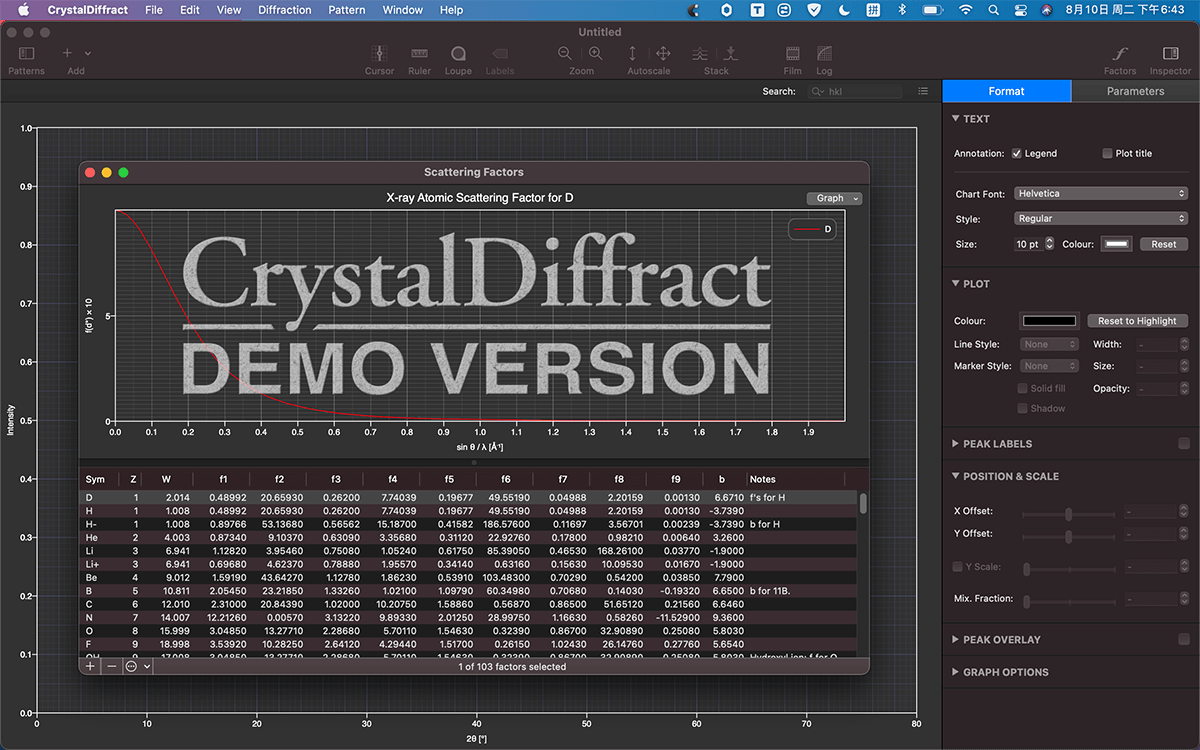Select the Cursor tool
Viewport: 1200px width, 750px height.
379,53
